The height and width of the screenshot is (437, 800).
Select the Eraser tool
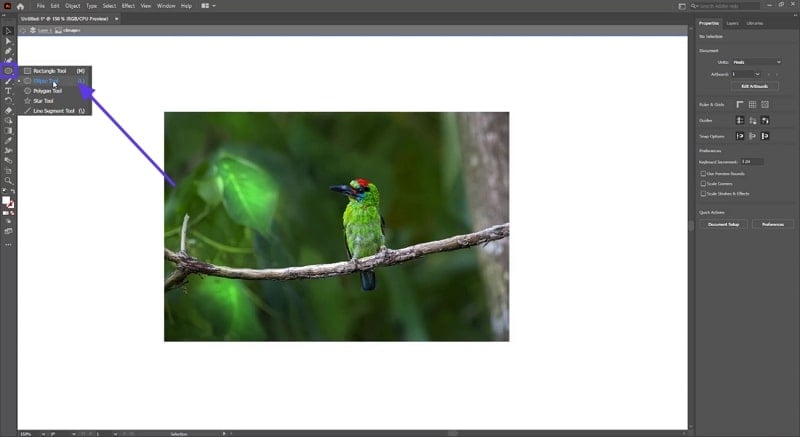[x=8, y=111]
